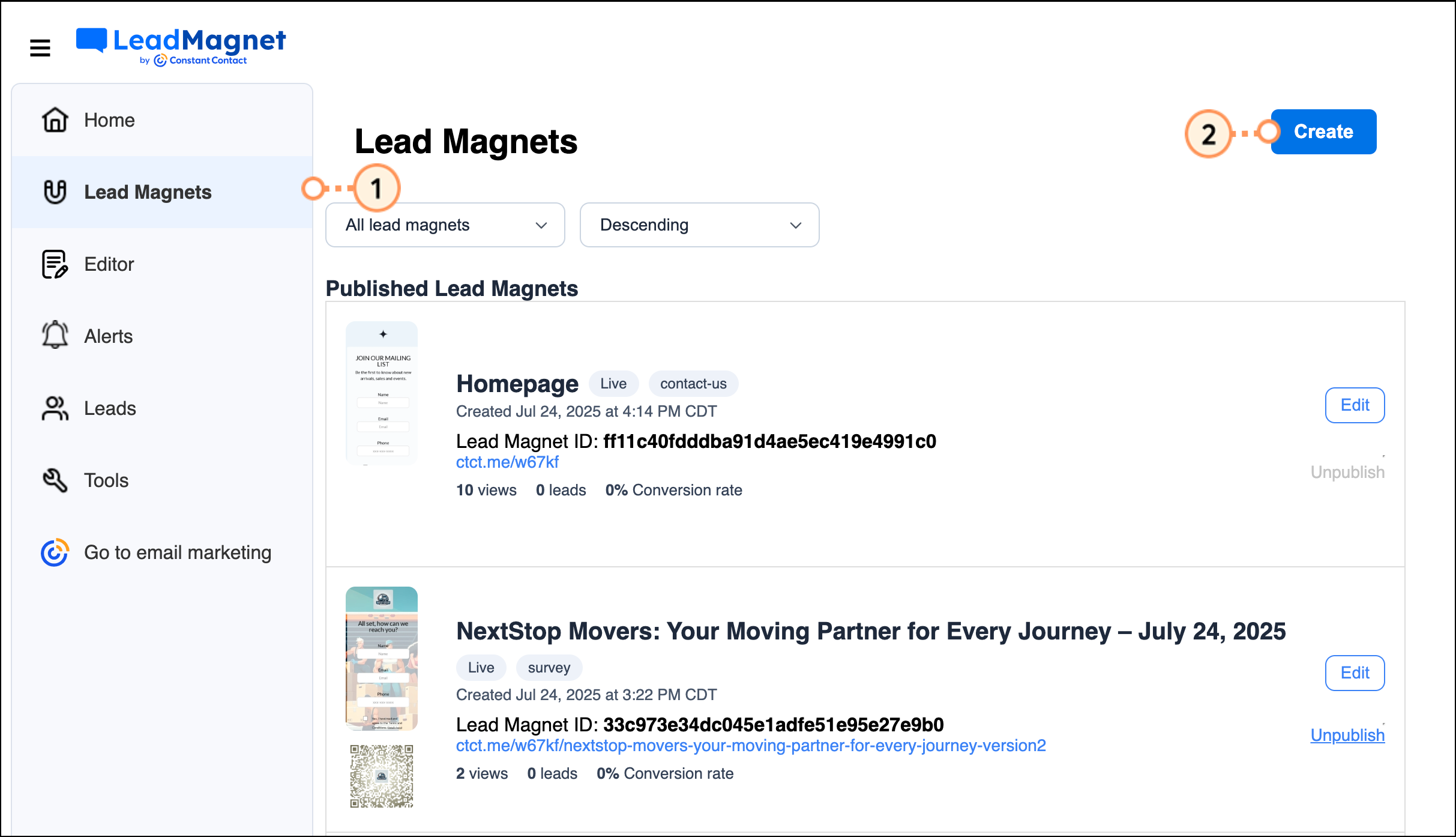Image resolution: width=1456 pixels, height=837 pixels.
Task: Click chevron of All lead magnets filter
Action: pyautogui.click(x=541, y=225)
